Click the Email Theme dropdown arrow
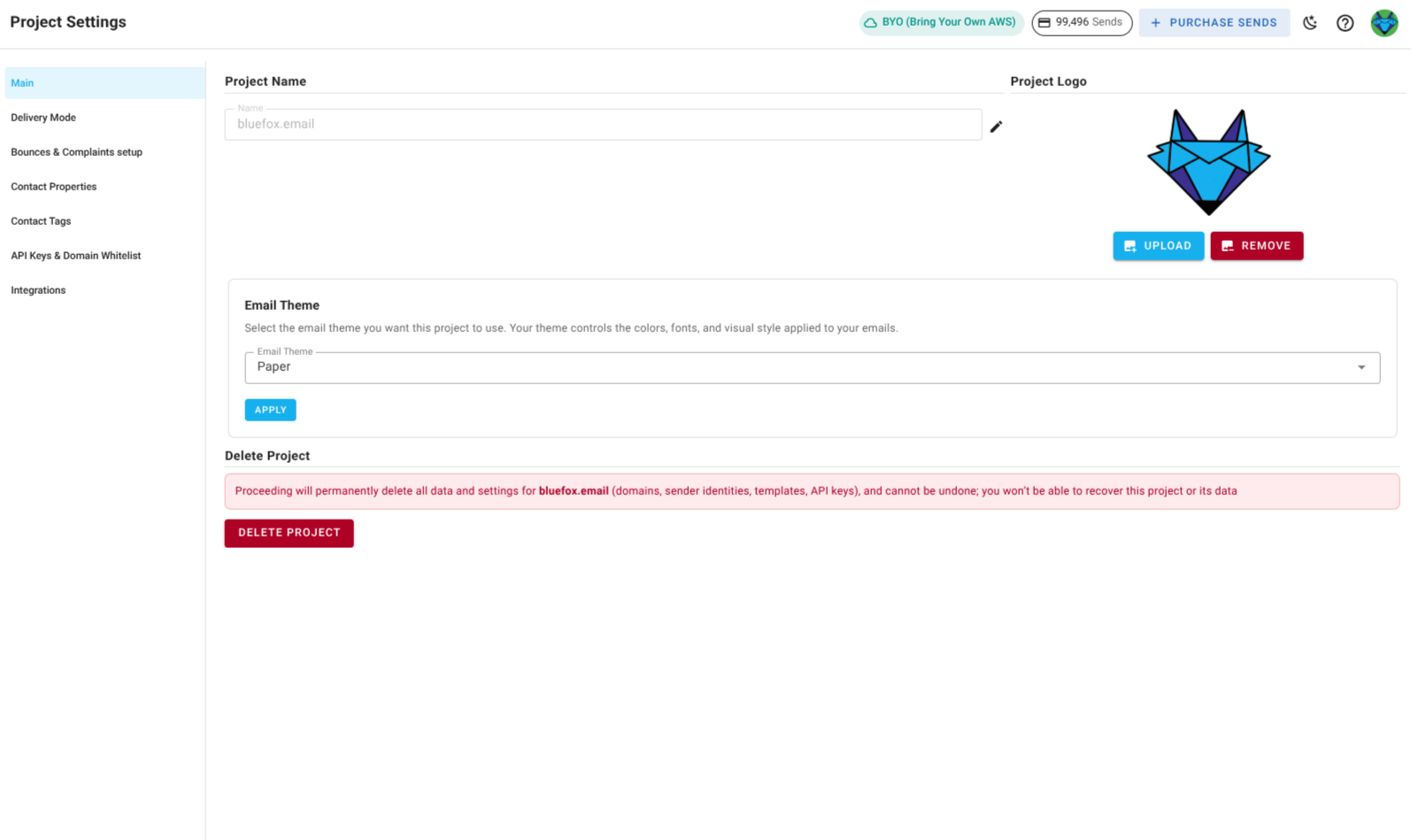This screenshot has height=840, width=1411. coord(1361,367)
